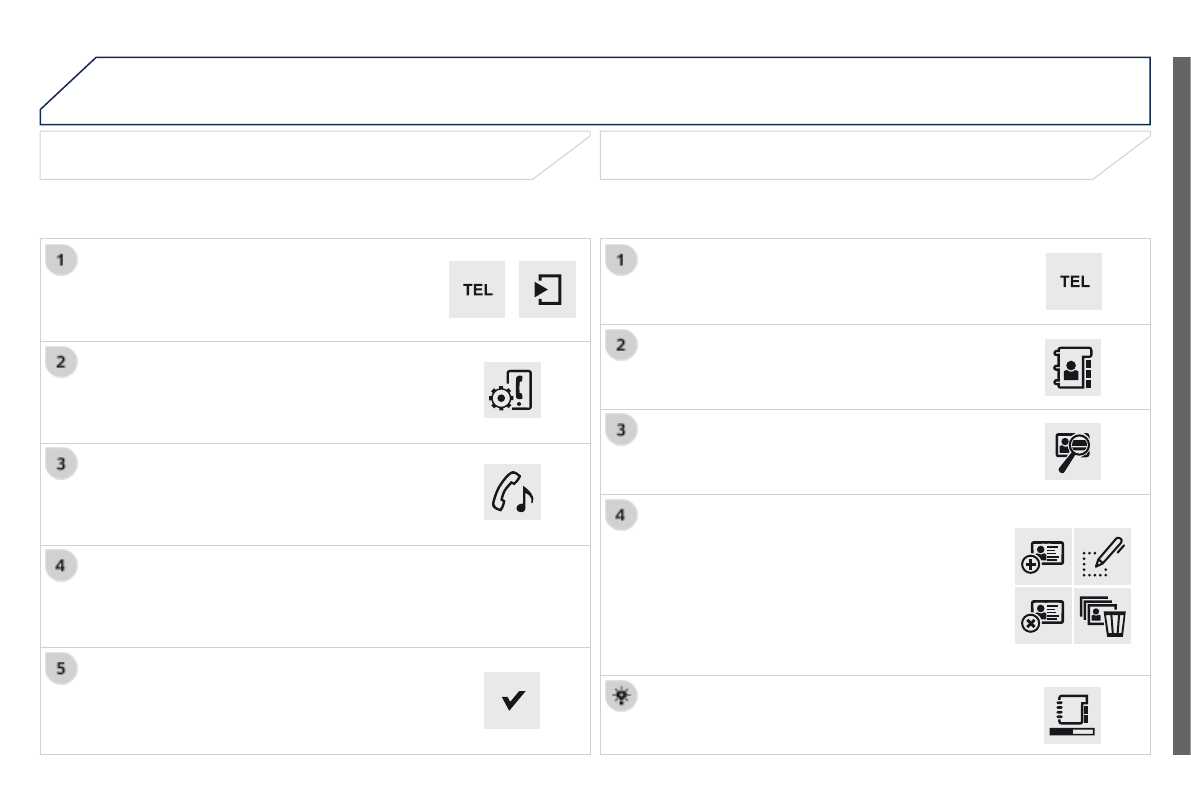1191x794 pixels.
Task: Click the TEL icon beside the arrow-page icon
Action: pos(477,290)
